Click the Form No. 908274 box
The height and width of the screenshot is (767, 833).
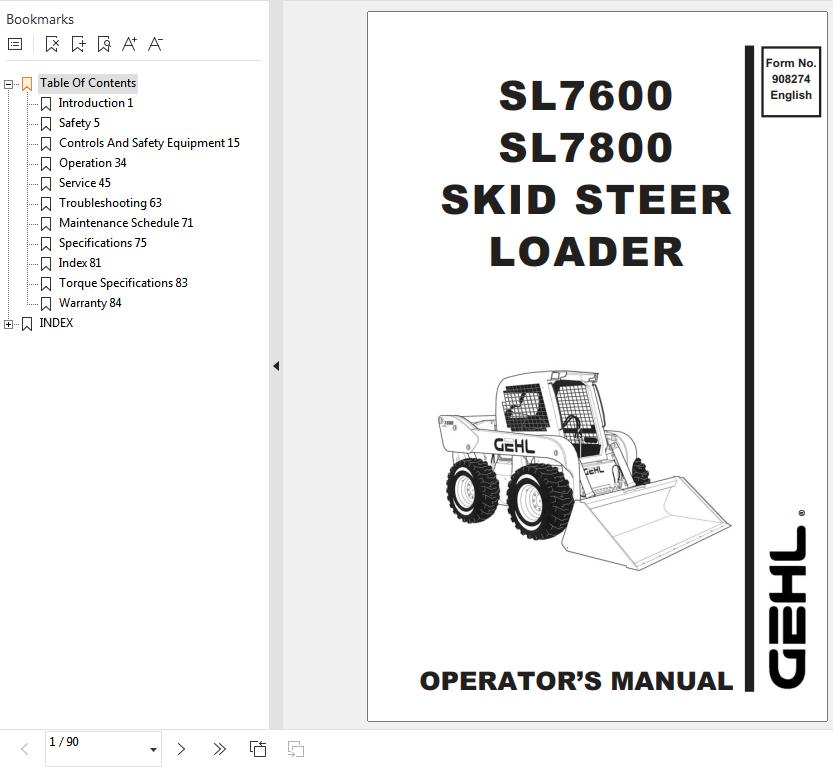pyautogui.click(x=791, y=81)
